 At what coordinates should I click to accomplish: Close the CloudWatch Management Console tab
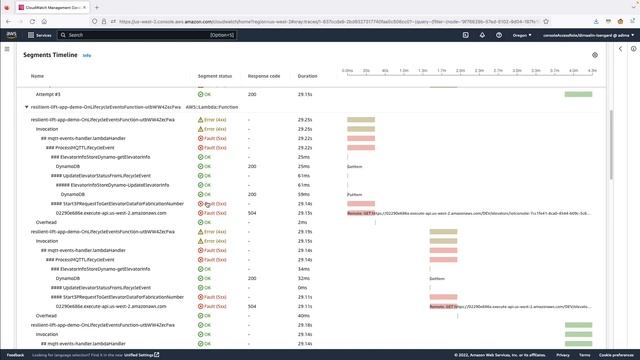click(x=84, y=7)
